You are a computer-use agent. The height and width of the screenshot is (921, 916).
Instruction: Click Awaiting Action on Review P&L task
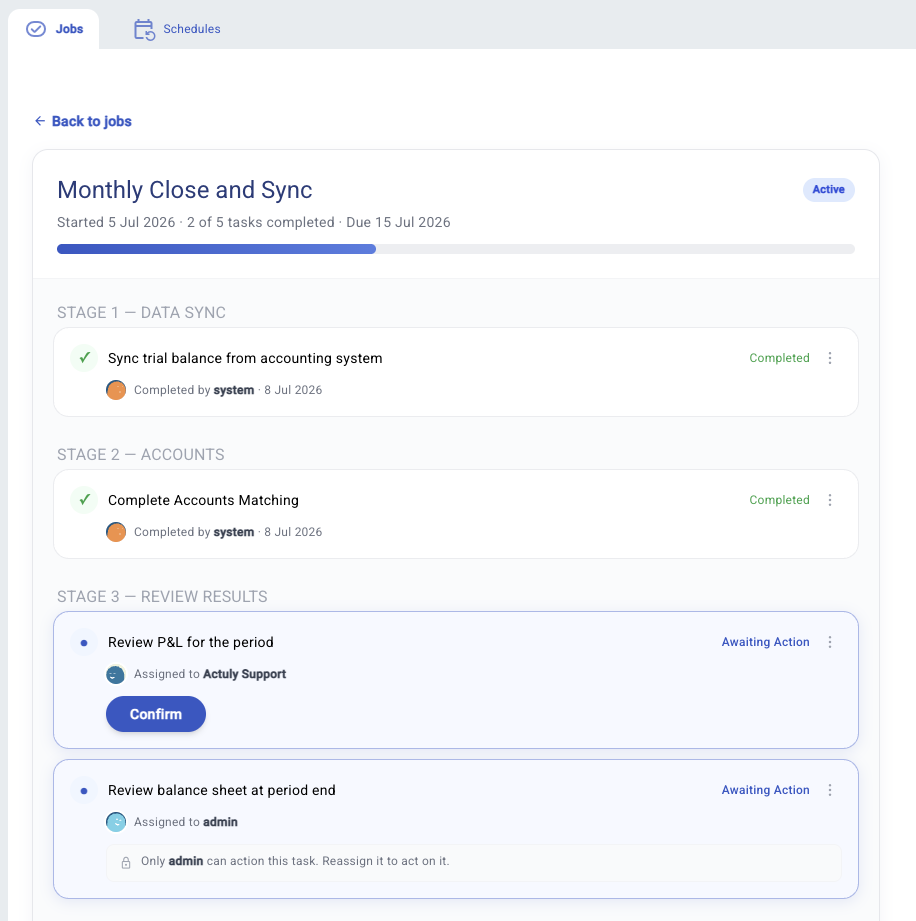pos(766,642)
